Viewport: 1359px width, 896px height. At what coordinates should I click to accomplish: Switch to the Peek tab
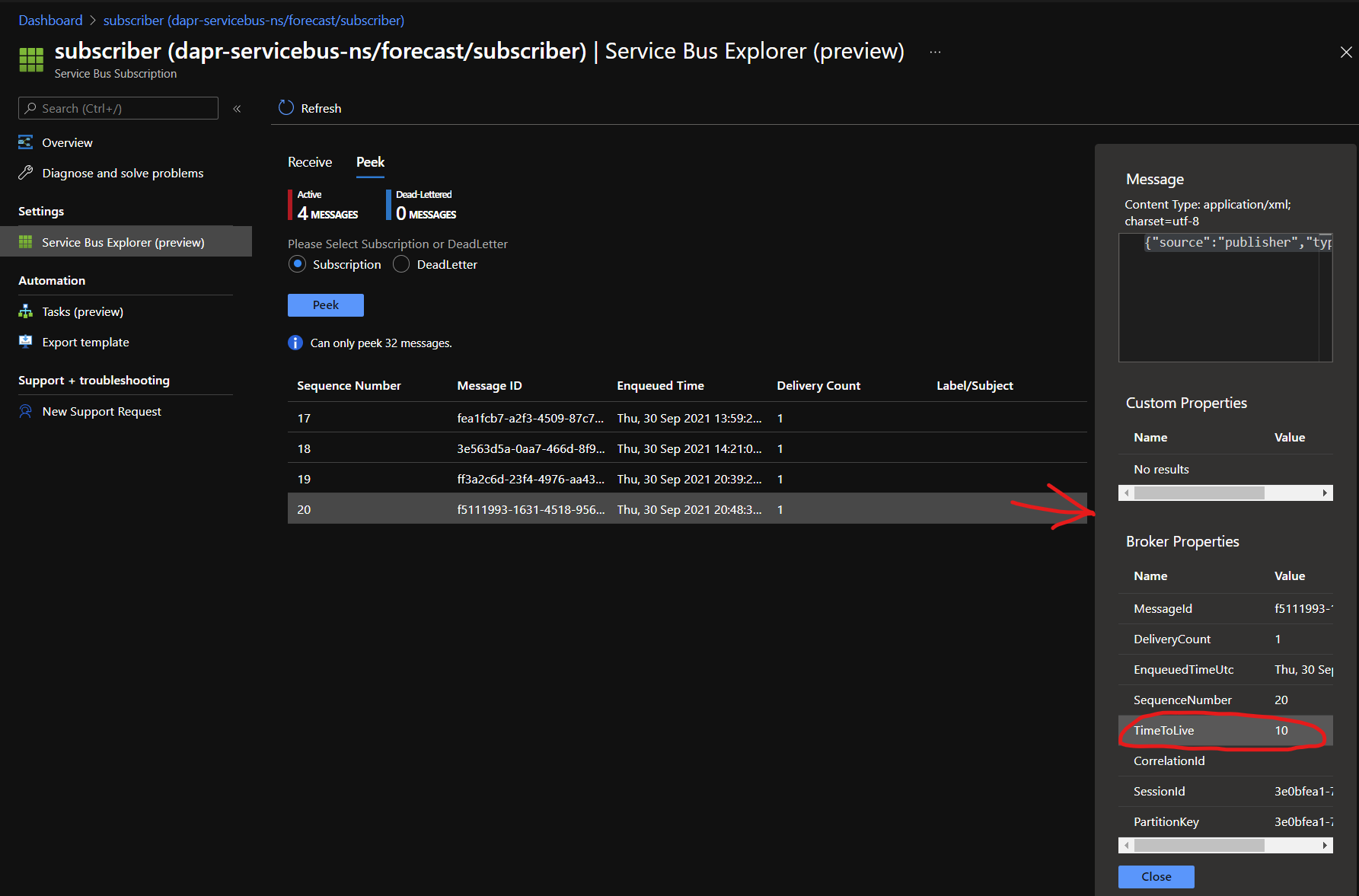(x=370, y=162)
